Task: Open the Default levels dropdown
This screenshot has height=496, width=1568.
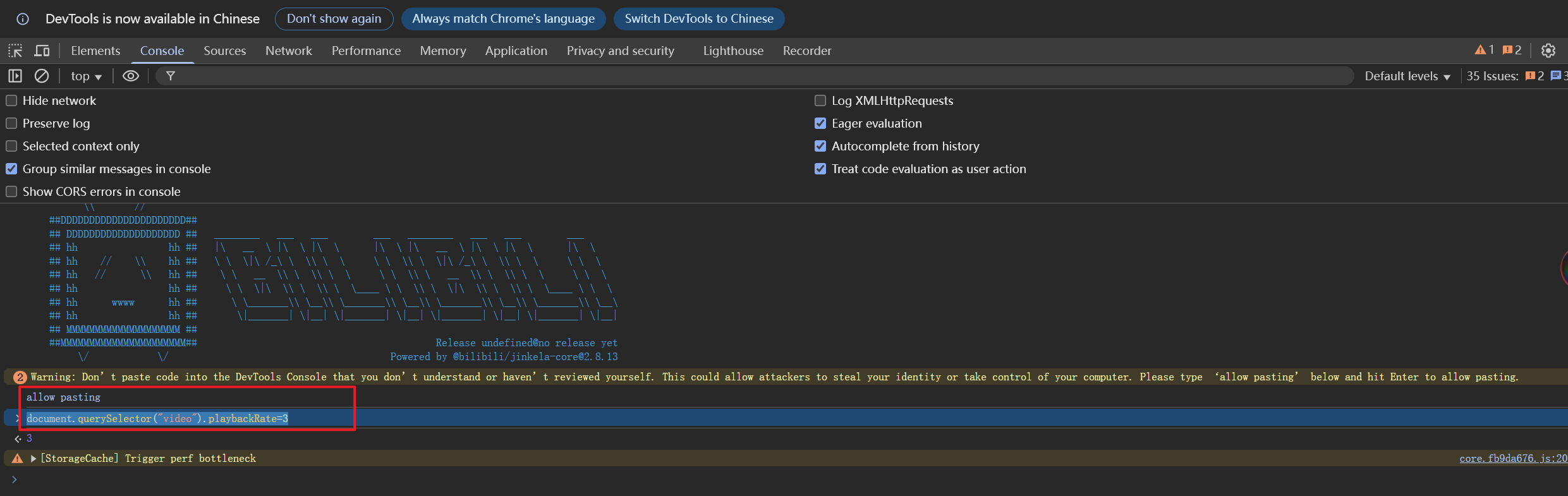Action: tap(1407, 76)
